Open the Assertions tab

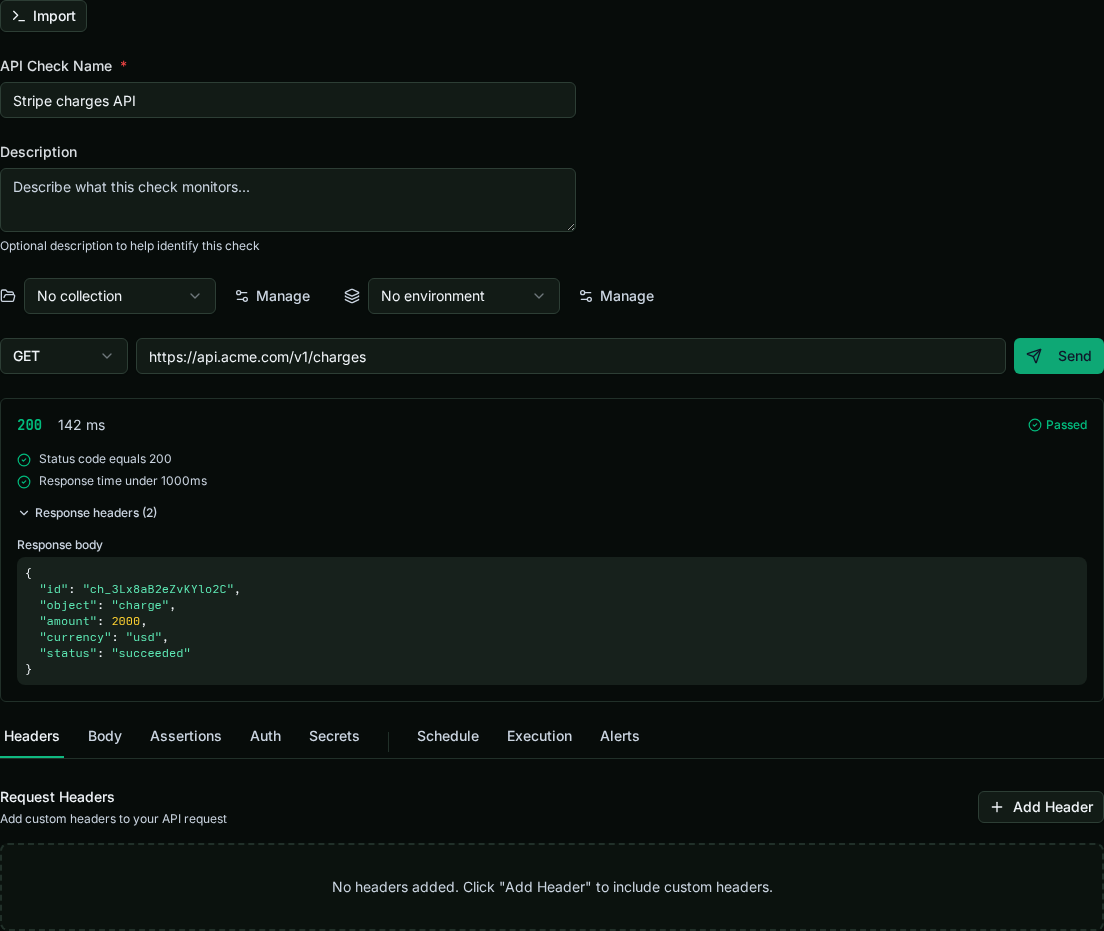pos(185,736)
